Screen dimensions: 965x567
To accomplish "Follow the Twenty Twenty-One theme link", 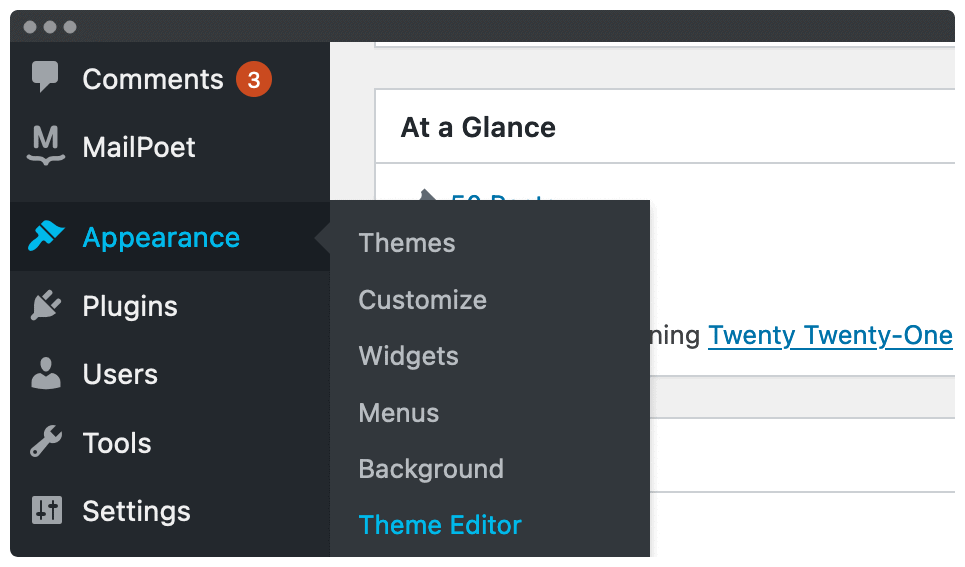I will 830,336.
